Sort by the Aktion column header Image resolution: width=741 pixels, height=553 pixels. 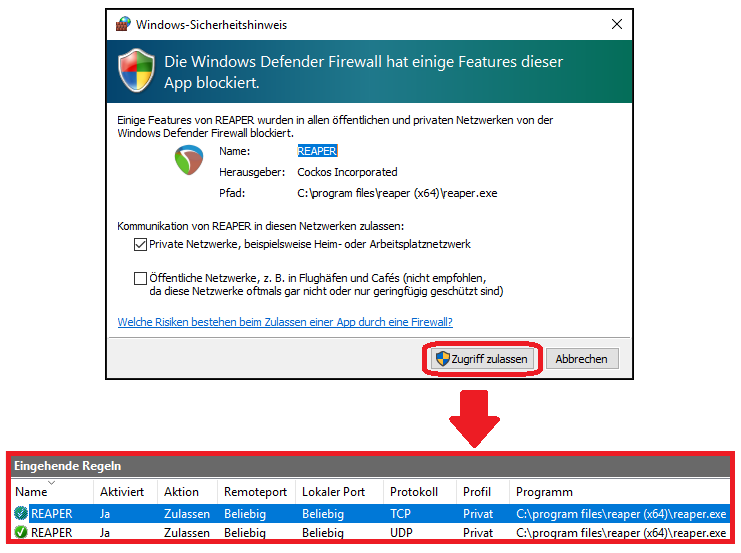point(181,492)
